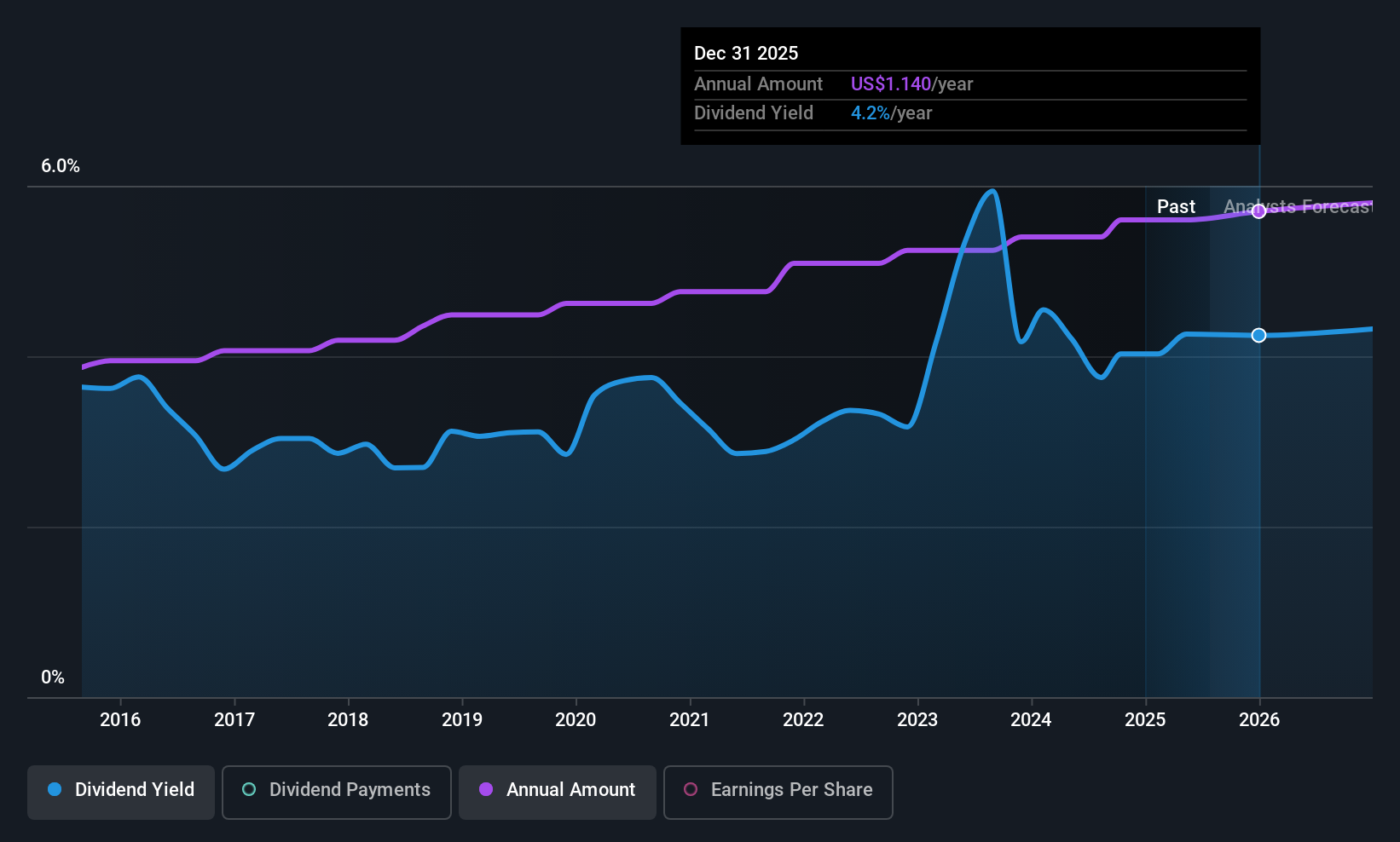
Task: Click the 'Dec 31 2025' tooltip date
Action: click(746, 53)
